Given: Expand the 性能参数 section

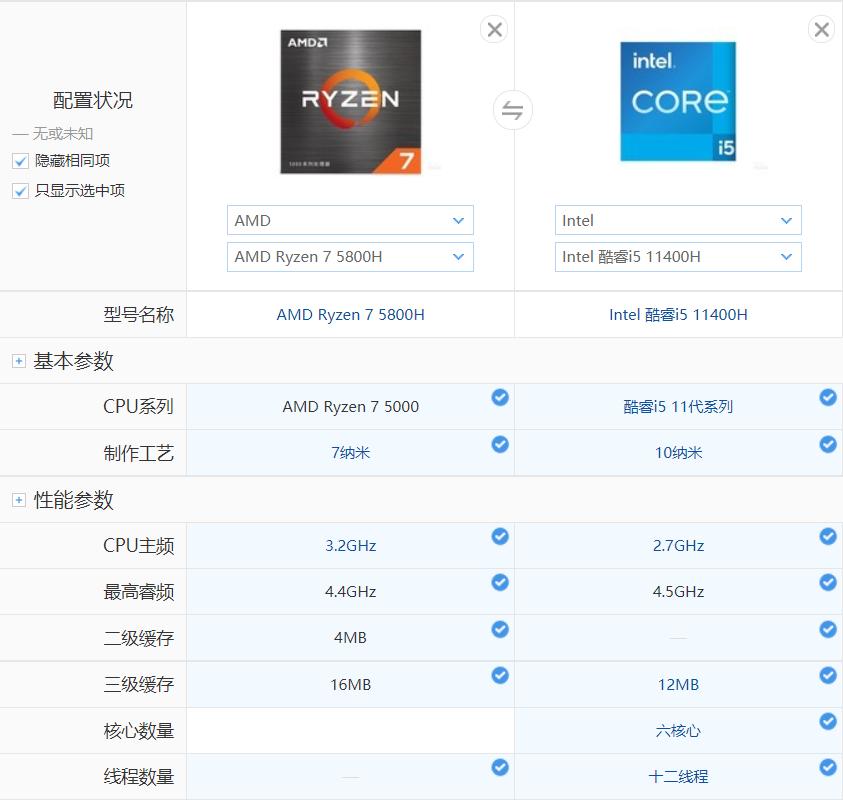Looking at the screenshot, I should pyautogui.click(x=17, y=499).
